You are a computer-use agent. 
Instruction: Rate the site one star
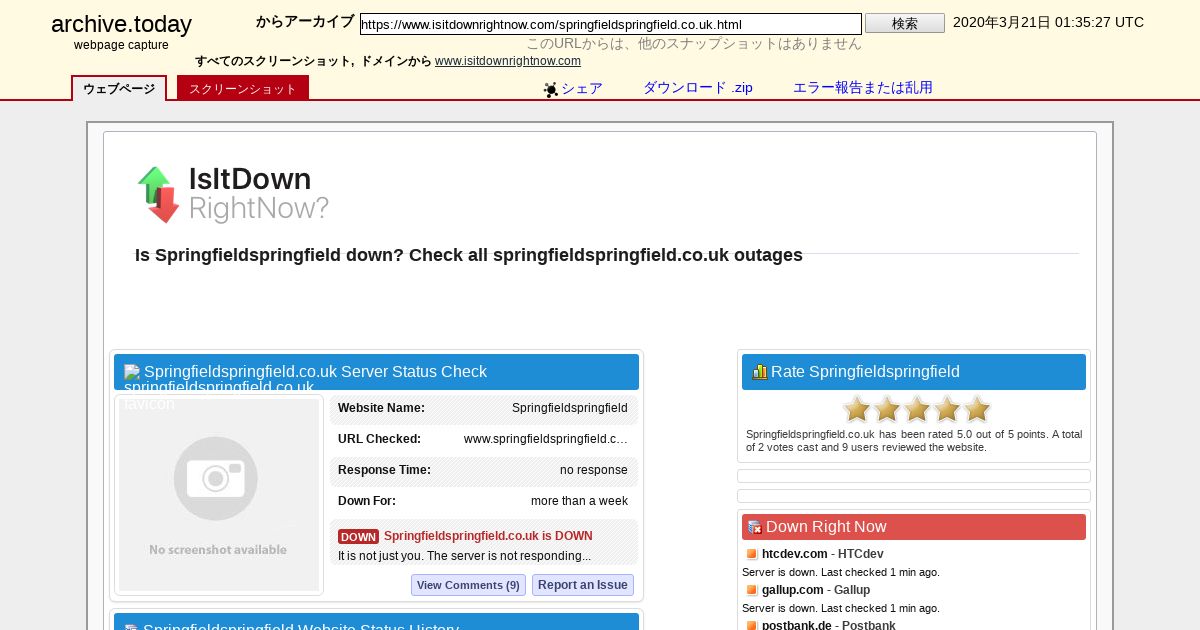coord(857,409)
